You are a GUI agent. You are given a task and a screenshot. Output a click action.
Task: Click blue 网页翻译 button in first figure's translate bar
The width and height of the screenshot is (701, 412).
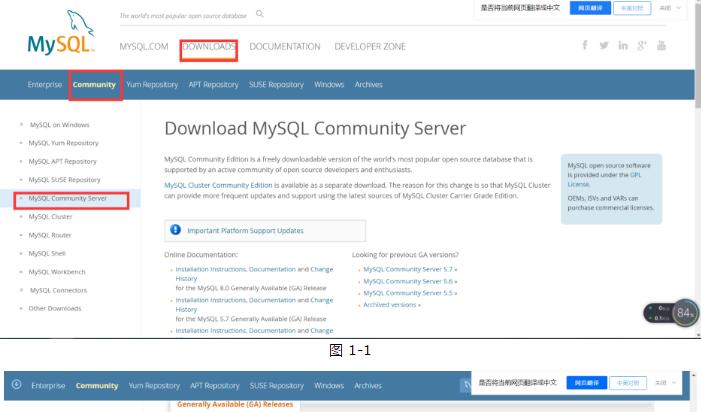pos(590,8)
